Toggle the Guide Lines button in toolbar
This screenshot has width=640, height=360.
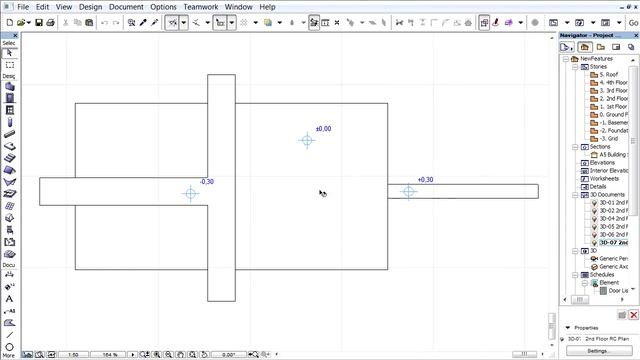click(173, 22)
